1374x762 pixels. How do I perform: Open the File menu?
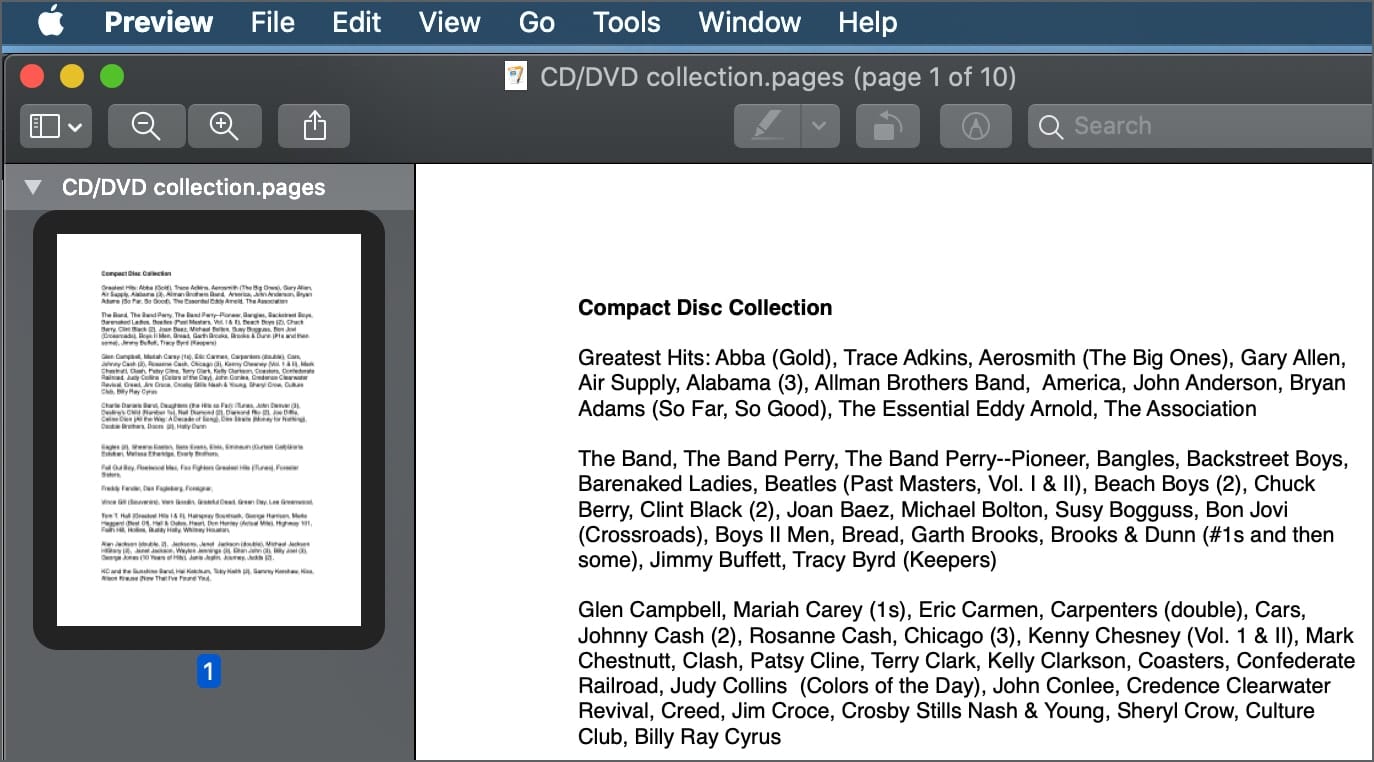coord(272,22)
